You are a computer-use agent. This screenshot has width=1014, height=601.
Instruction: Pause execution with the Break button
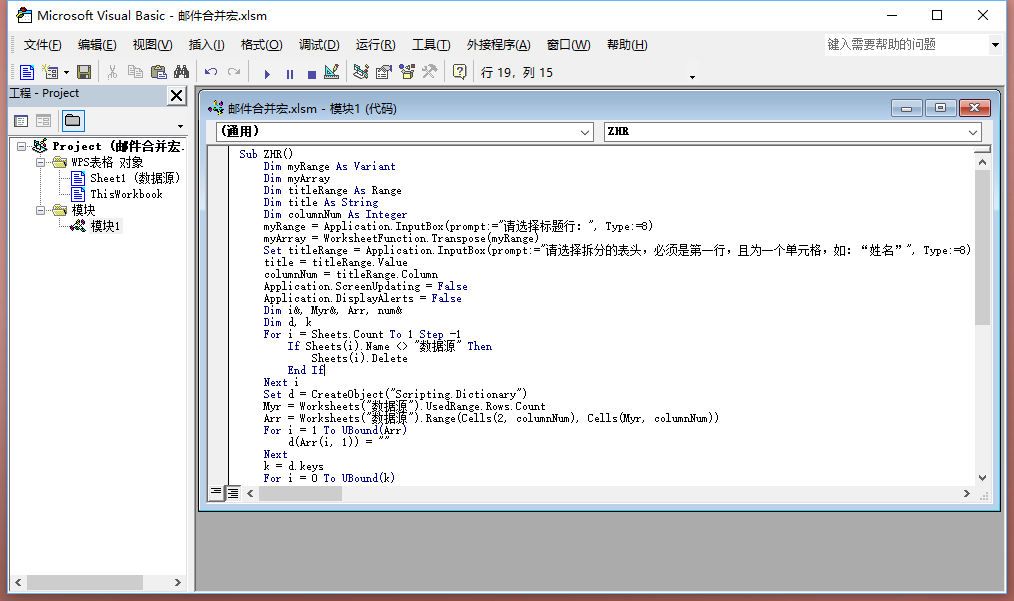tap(290, 73)
